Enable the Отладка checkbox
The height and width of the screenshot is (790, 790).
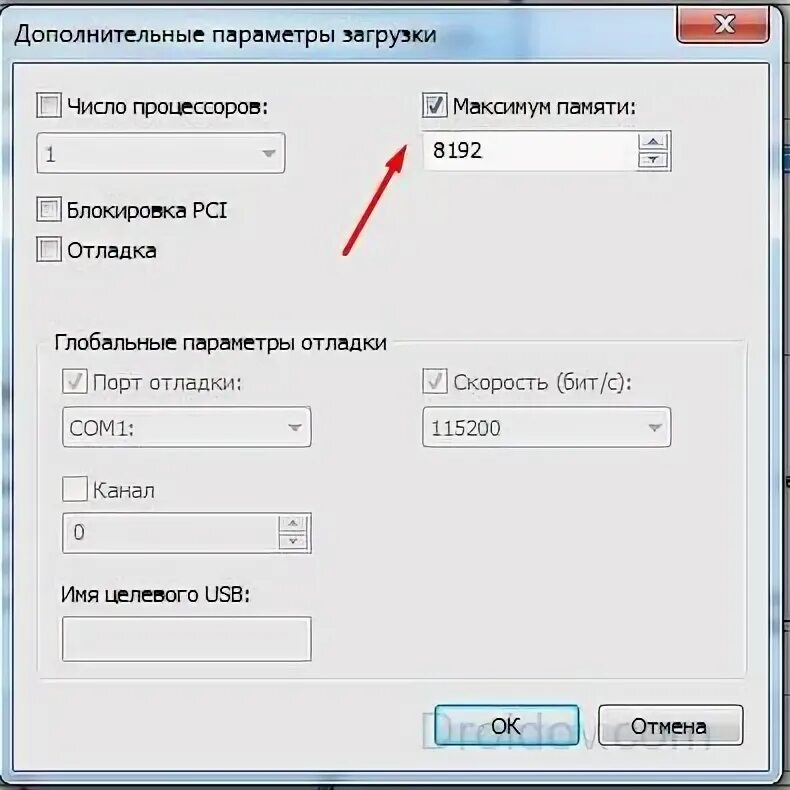pyautogui.click(x=49, y=249)
